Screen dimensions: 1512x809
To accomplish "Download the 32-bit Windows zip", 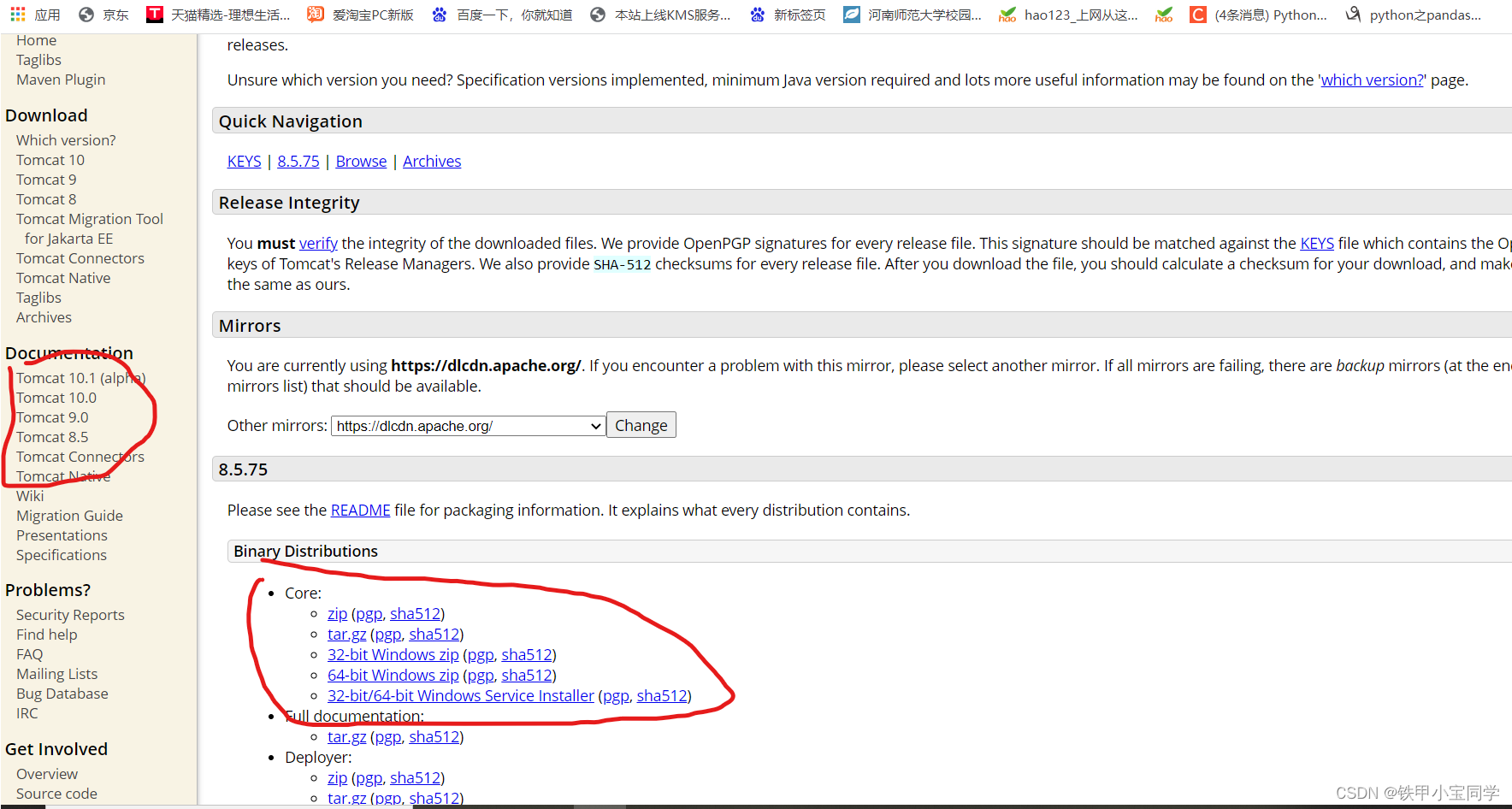I will pos(393,655).
